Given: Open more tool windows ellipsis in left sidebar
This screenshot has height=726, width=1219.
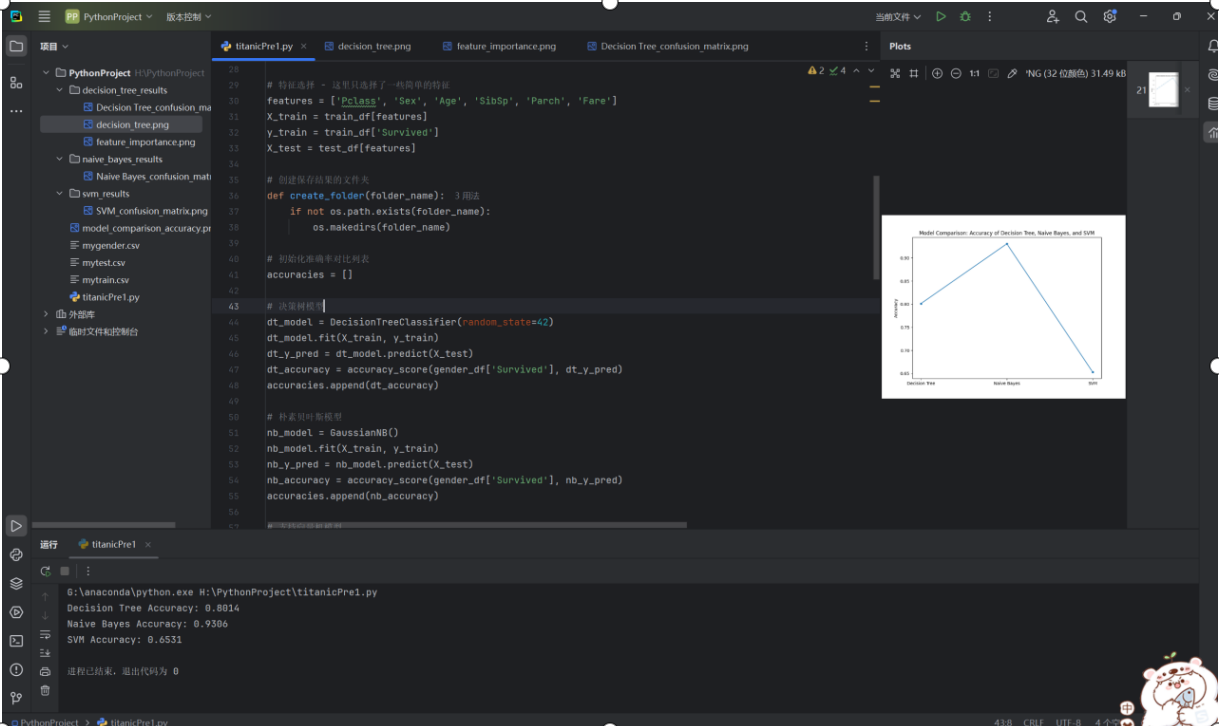Looking at the screenshot, I should (16, 111).
